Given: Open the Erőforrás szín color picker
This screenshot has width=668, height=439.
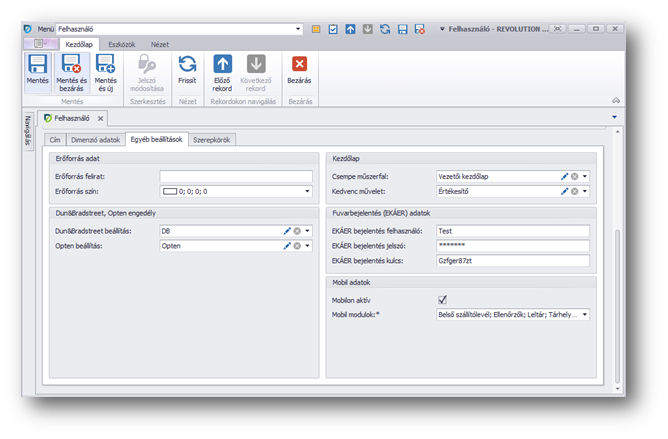Looking at the screenshot, I should click(307, 190).
